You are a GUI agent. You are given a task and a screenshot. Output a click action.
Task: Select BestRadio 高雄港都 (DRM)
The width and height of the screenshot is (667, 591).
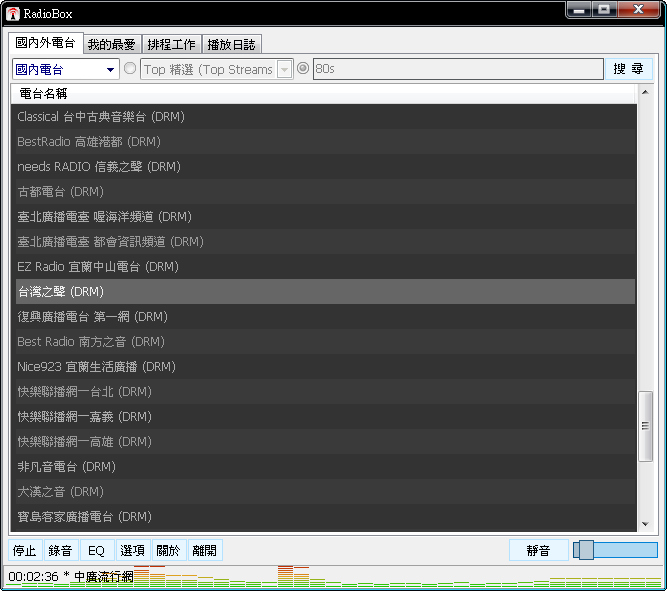(x=325, y=142)
